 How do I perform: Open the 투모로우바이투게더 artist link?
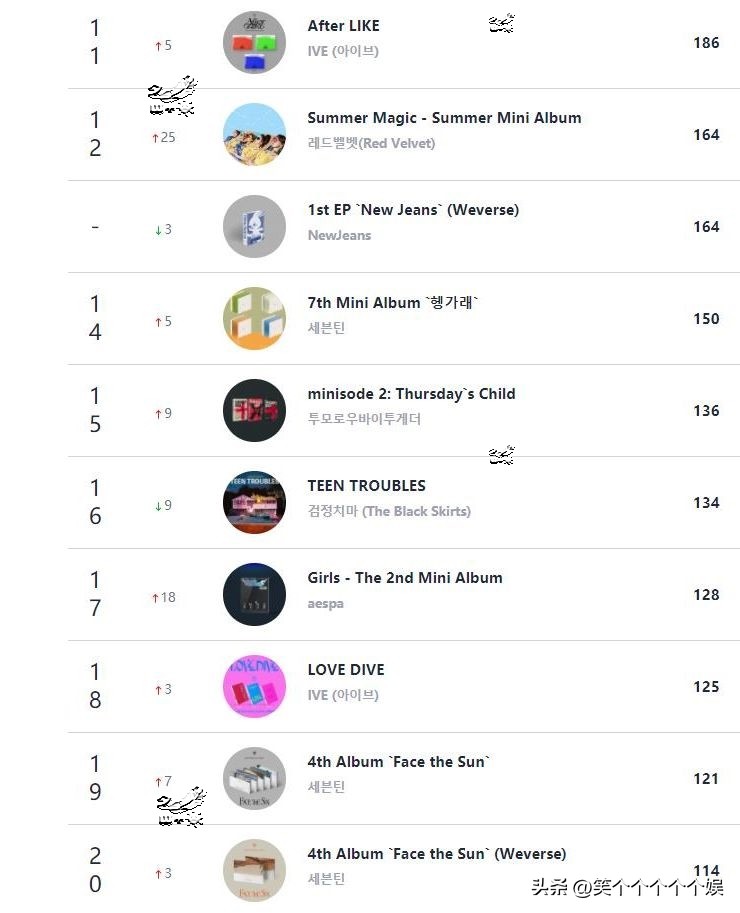pyautogui.click(x=364, y=419)
